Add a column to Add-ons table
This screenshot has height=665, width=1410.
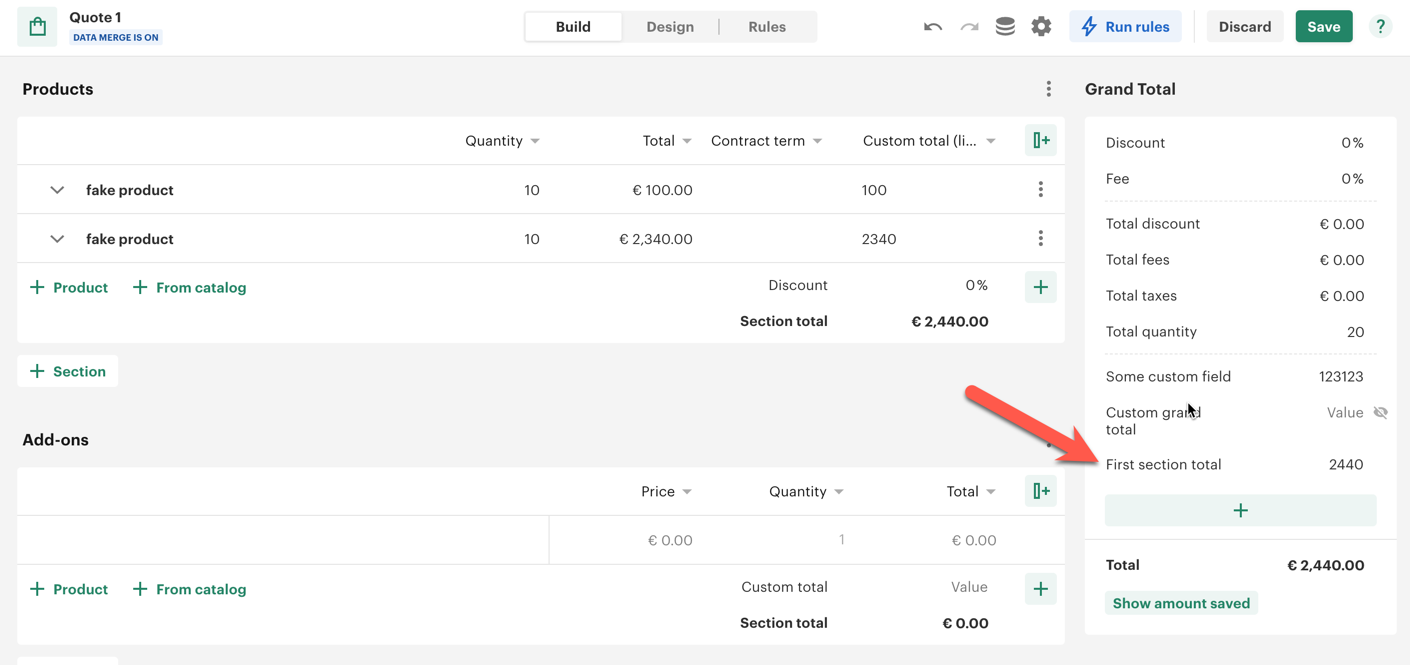[x=1041, y=491]
